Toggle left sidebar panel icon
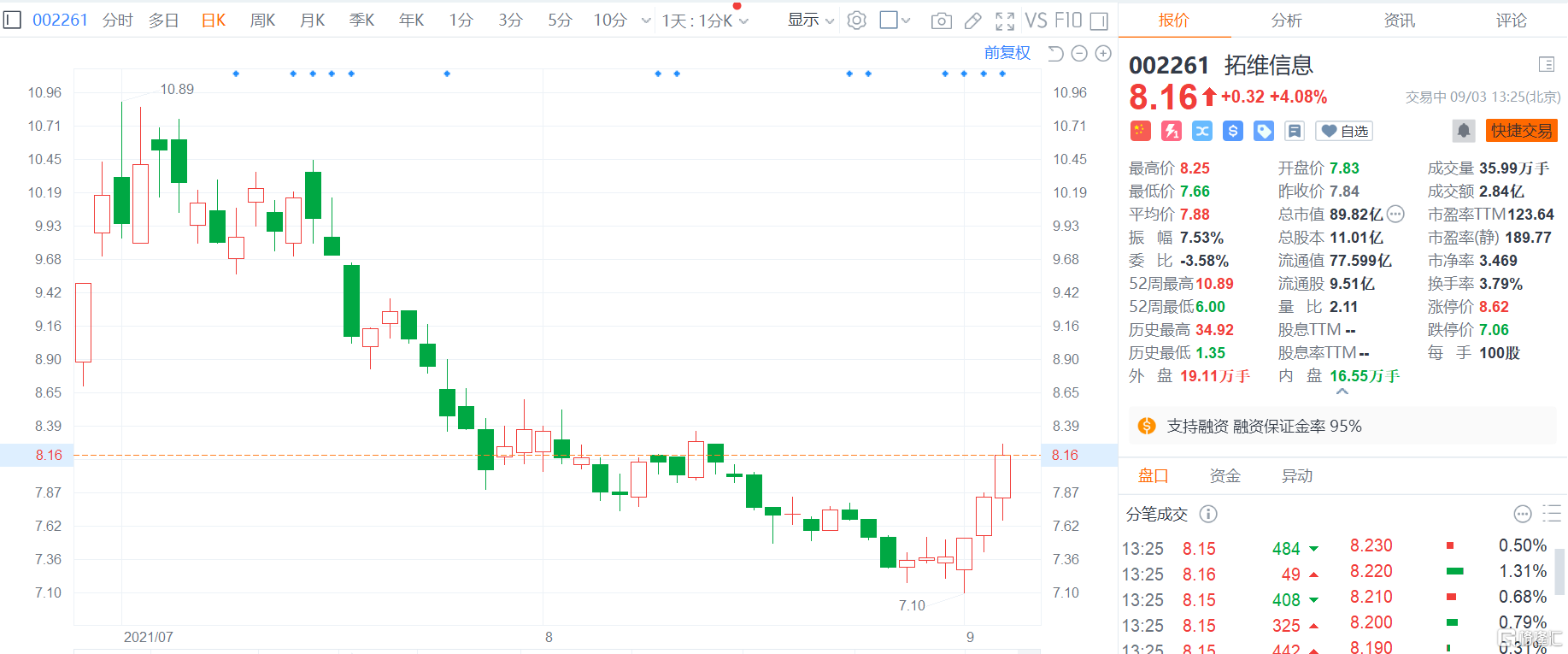This screenshot has height=654, width=1568. pos(12,20)
